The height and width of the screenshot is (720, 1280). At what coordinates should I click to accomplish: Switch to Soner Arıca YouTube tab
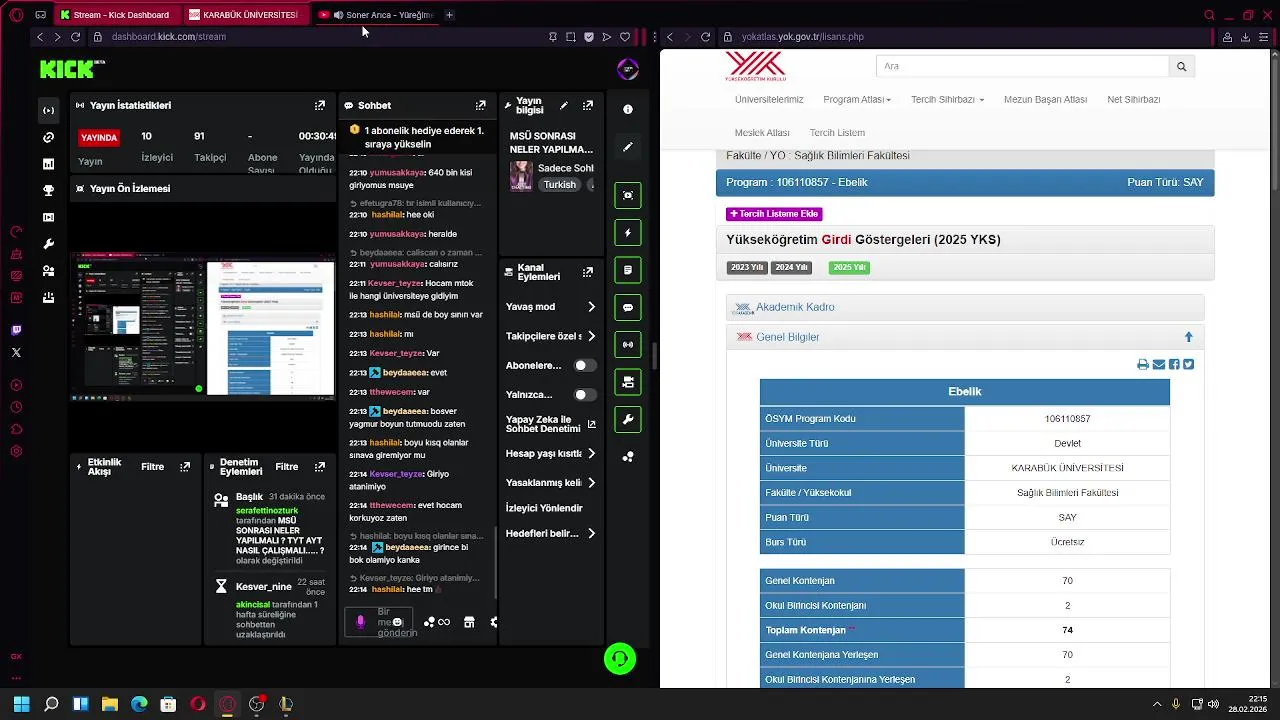pos(376,15)
